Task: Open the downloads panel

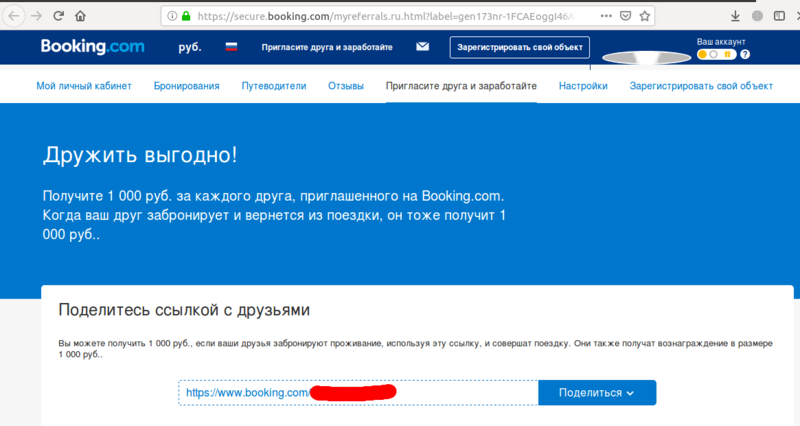Action: 735,16
